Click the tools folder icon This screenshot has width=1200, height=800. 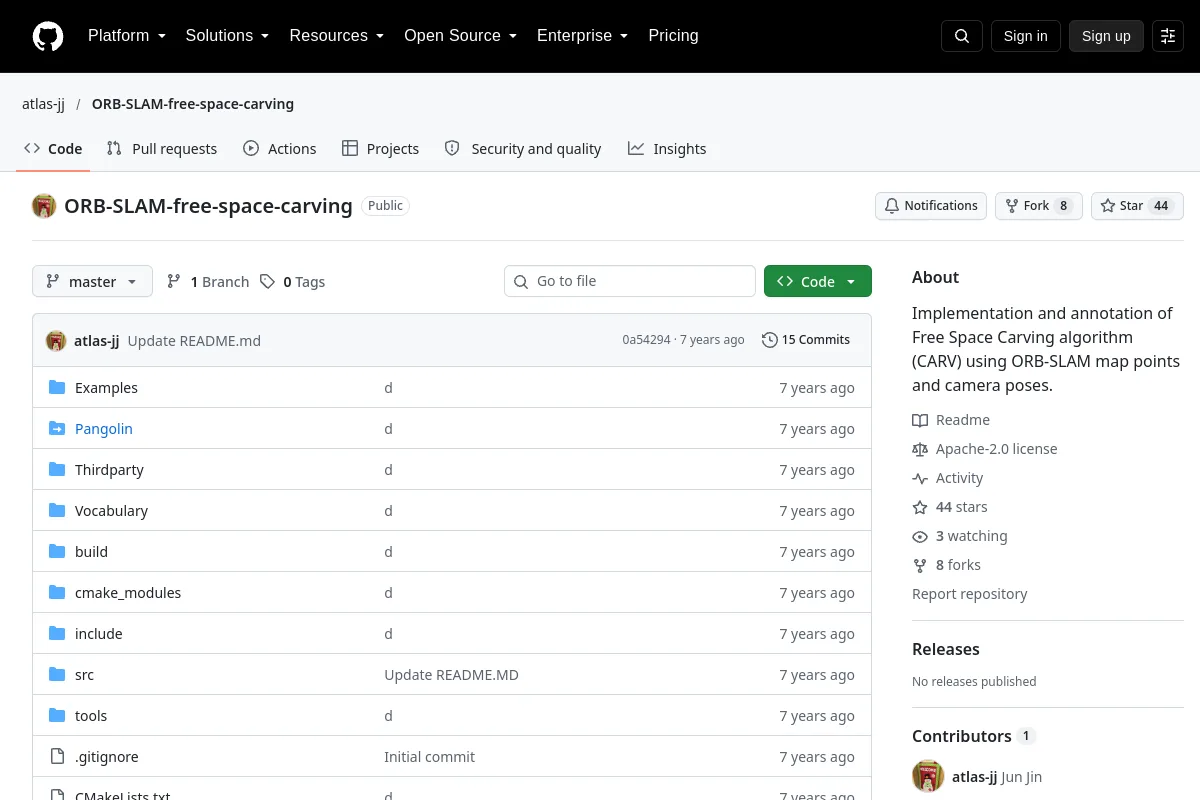click(x=57, y=716)
